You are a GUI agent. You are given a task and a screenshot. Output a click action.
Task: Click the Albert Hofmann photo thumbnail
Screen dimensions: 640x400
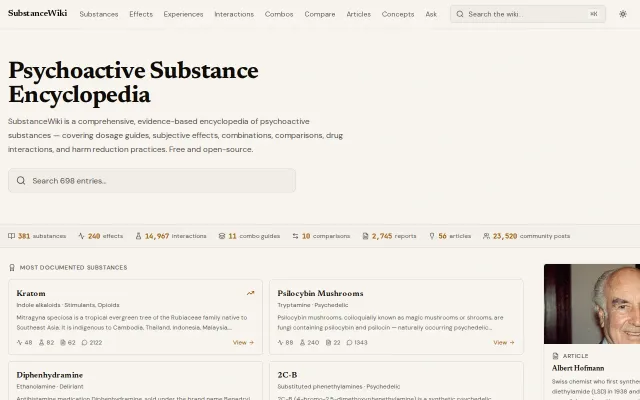coord(592,304)
